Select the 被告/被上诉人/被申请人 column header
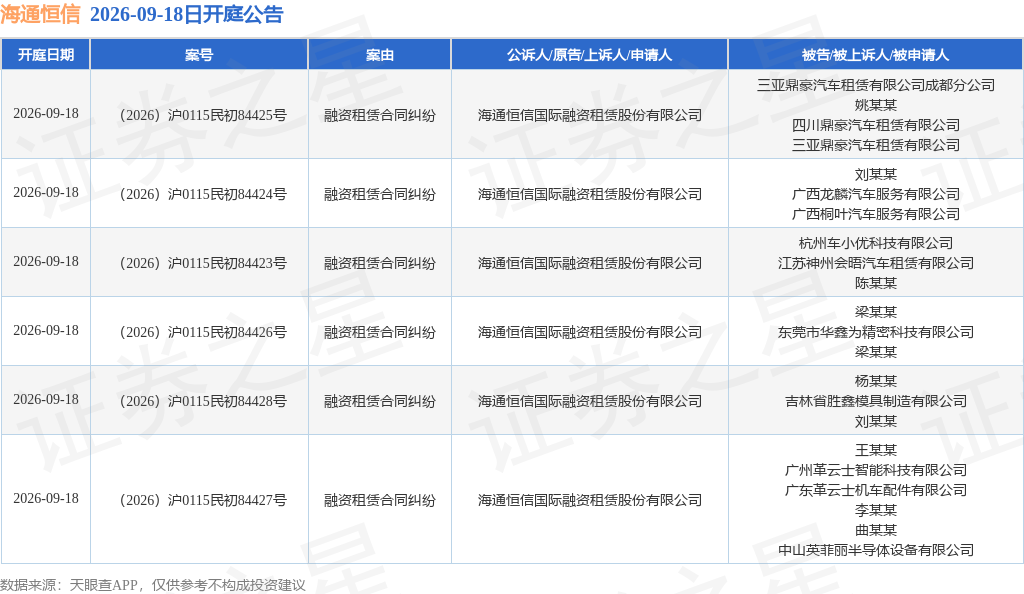Viewport: 1024px width, 594px height. coord(875,55)
